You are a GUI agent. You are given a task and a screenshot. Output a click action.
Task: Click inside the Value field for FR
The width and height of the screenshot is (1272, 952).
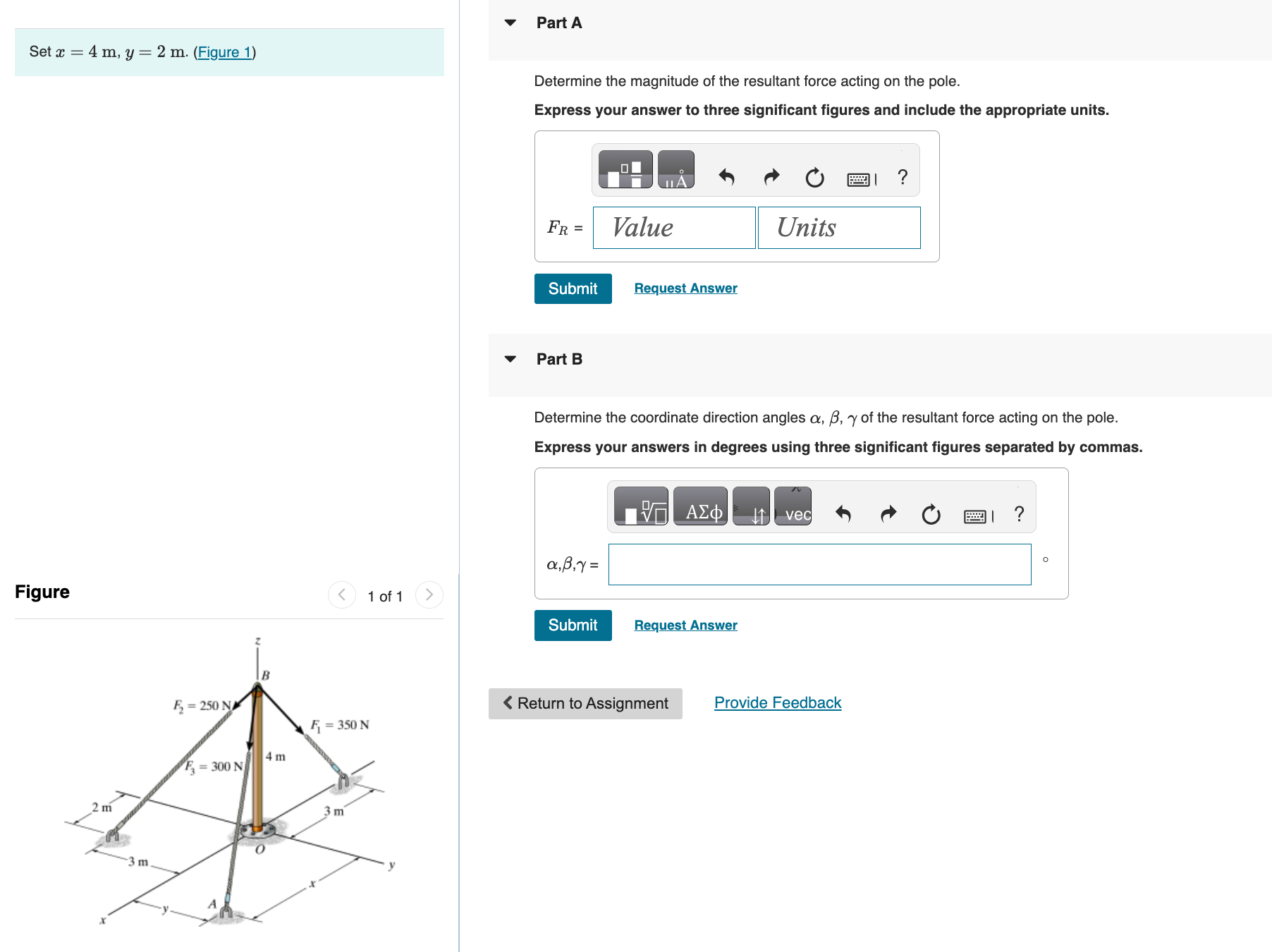[673, 227]
